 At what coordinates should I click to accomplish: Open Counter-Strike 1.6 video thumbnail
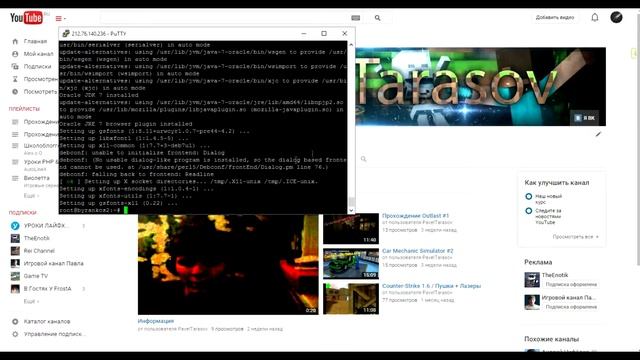(351, 299)
